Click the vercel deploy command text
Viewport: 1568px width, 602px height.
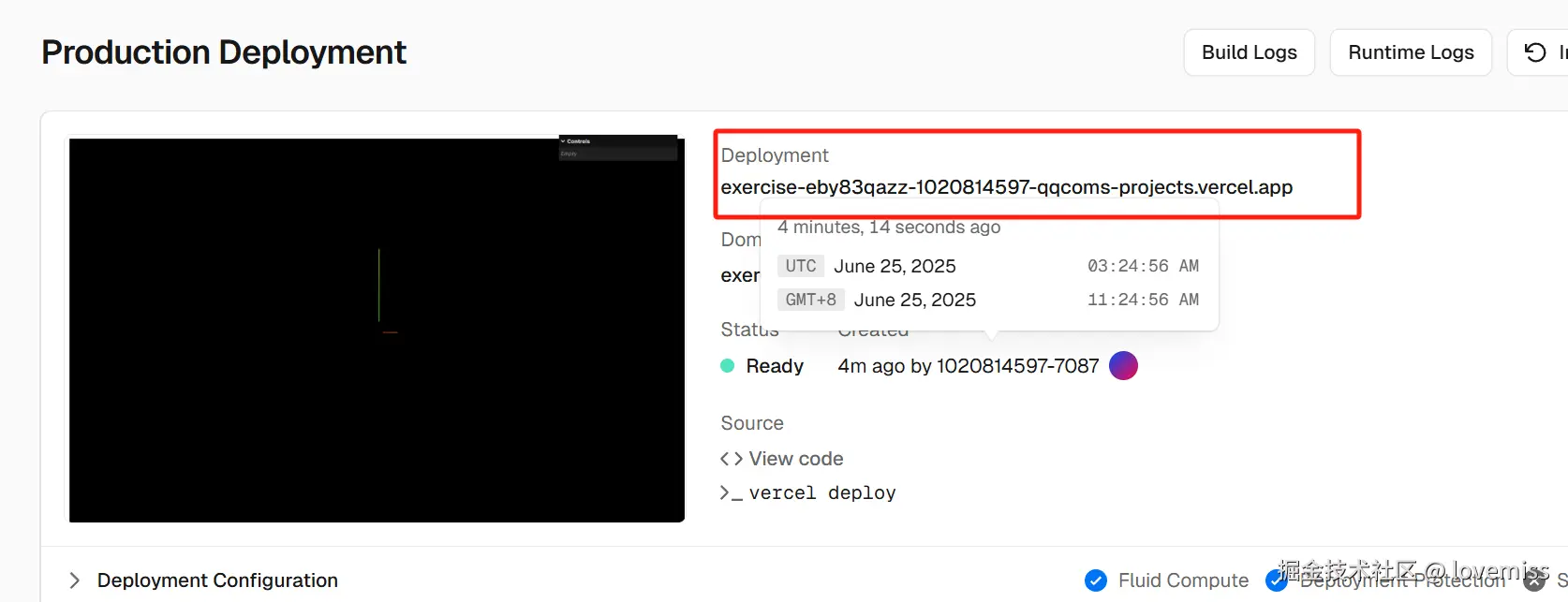tap(822, 493)
